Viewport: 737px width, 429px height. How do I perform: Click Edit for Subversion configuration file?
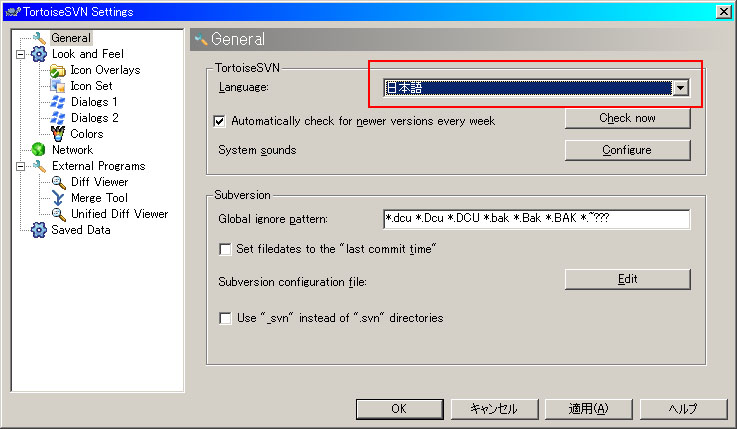click(x=627, y=280)
